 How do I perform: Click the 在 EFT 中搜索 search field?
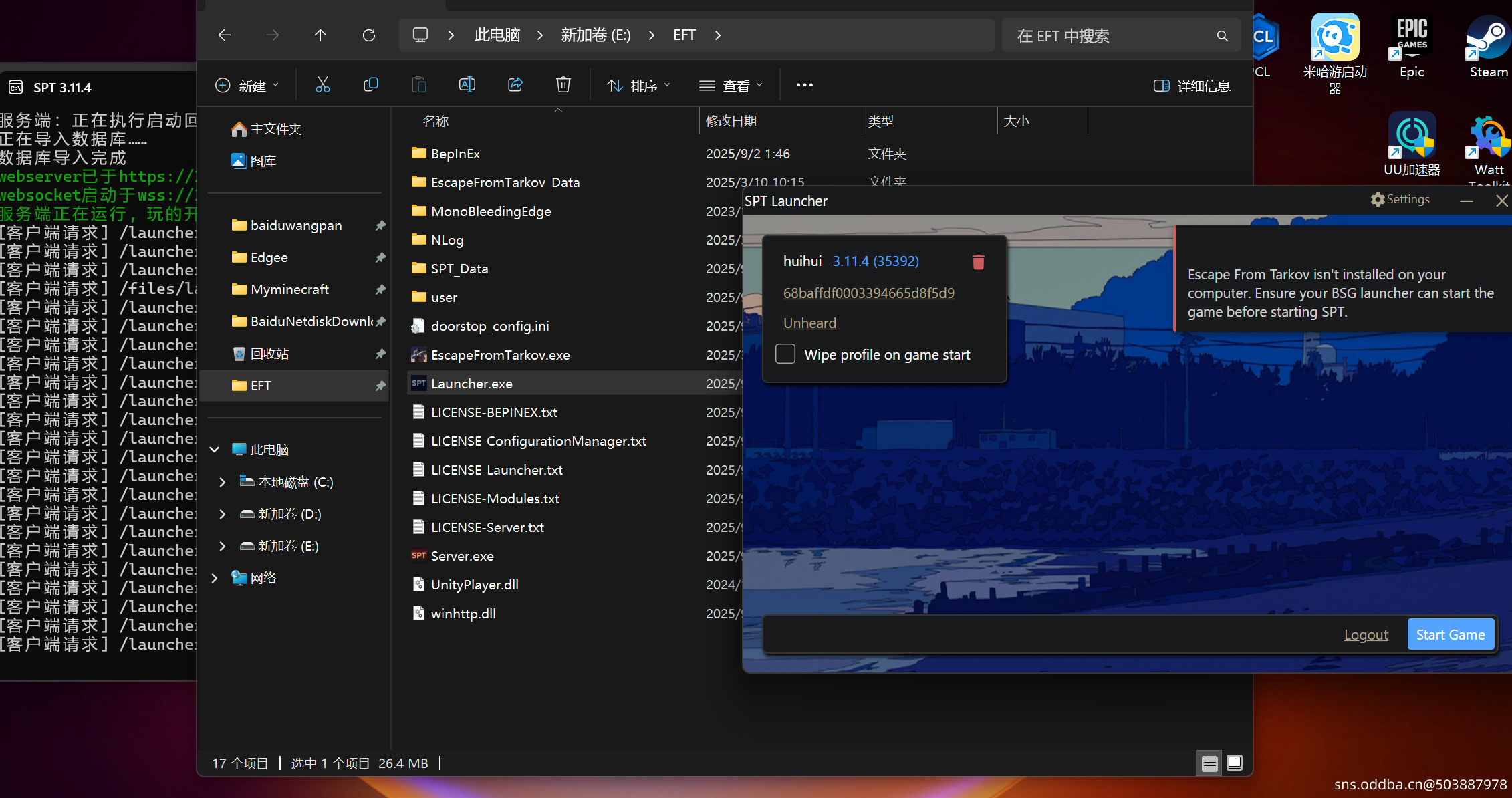pyautogui.click(x=1121, y=36)
